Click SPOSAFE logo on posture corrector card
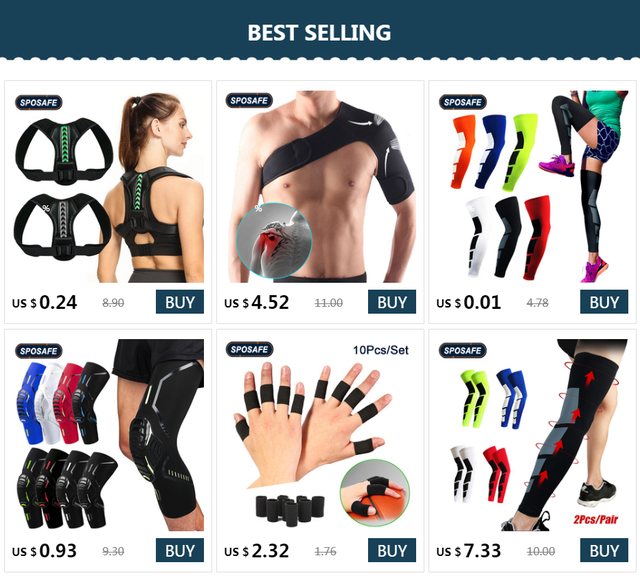Screen dimensions: 640x580 point(39,102)
